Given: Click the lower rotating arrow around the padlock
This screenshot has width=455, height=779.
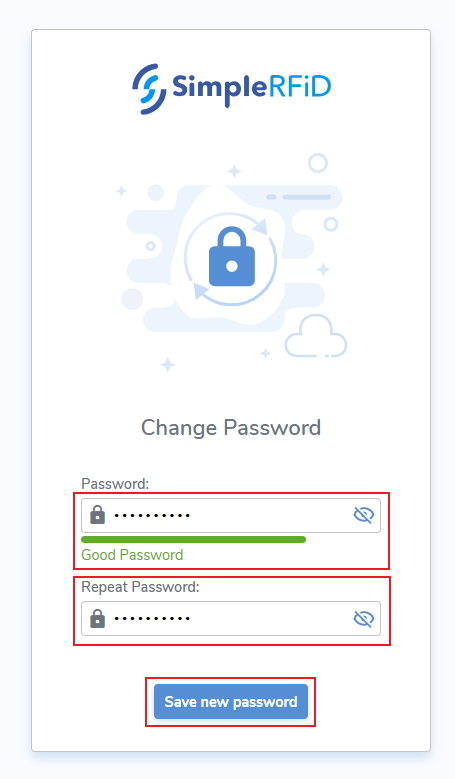Looking at the screenshot, I should pos(201,291).
